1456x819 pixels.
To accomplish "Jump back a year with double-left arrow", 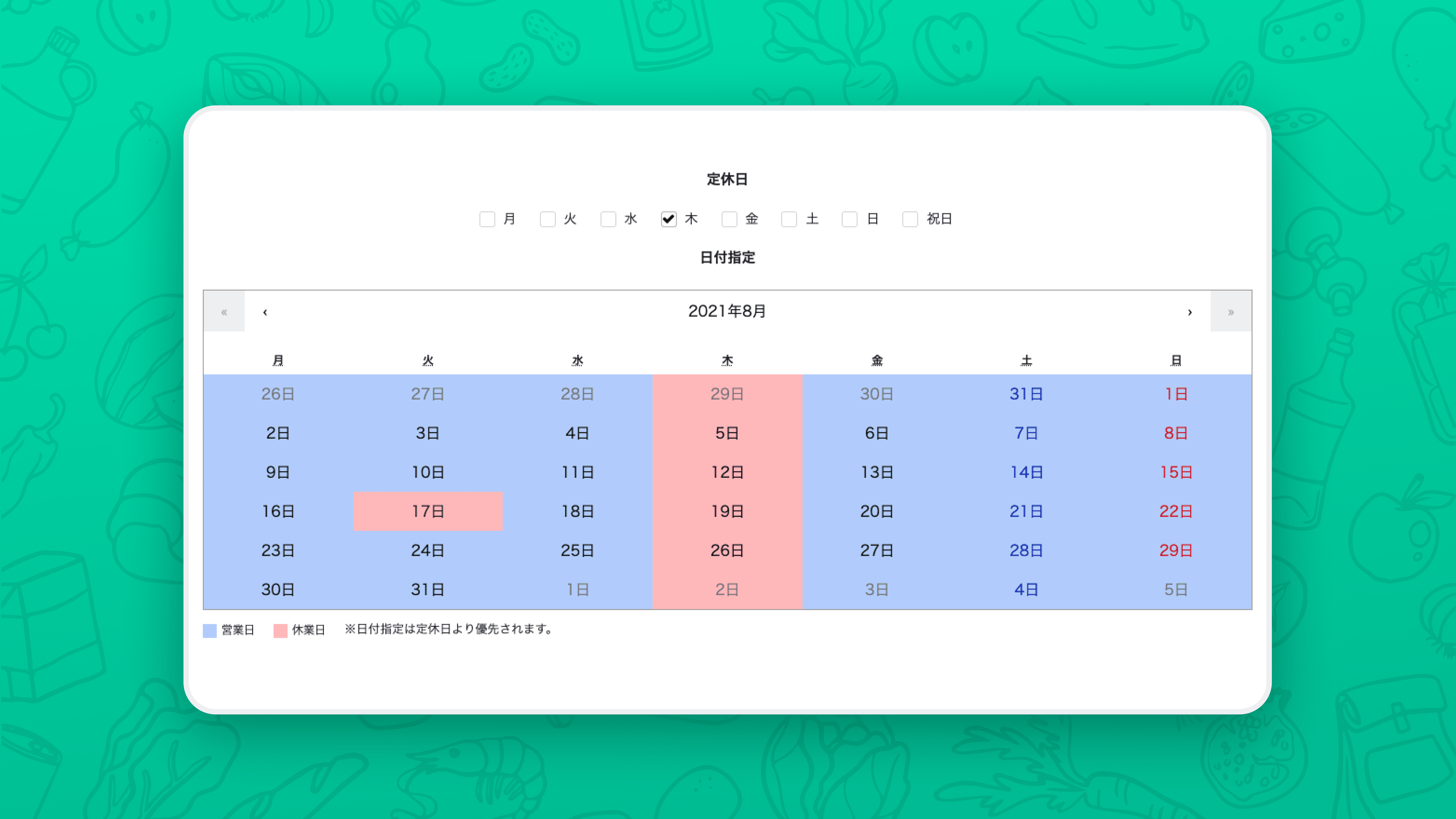I will (x=224, y=312).
